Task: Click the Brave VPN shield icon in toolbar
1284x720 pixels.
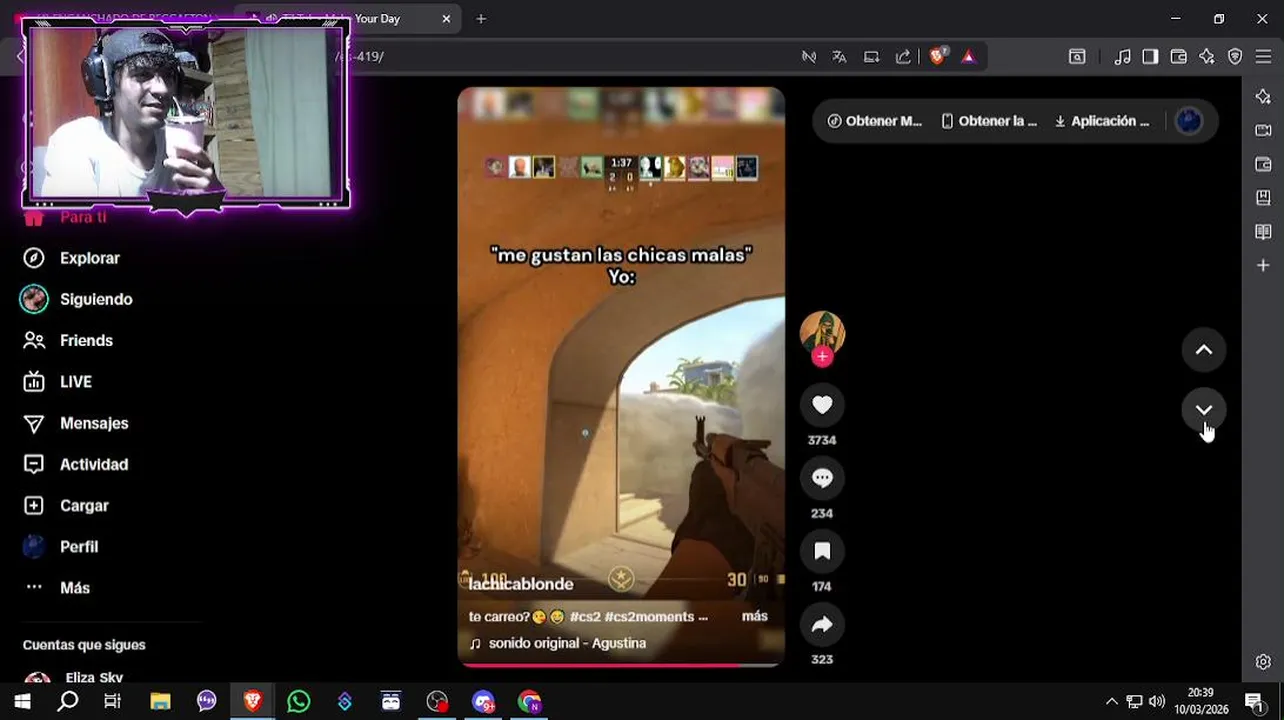Action: [x=1235, y=57]
